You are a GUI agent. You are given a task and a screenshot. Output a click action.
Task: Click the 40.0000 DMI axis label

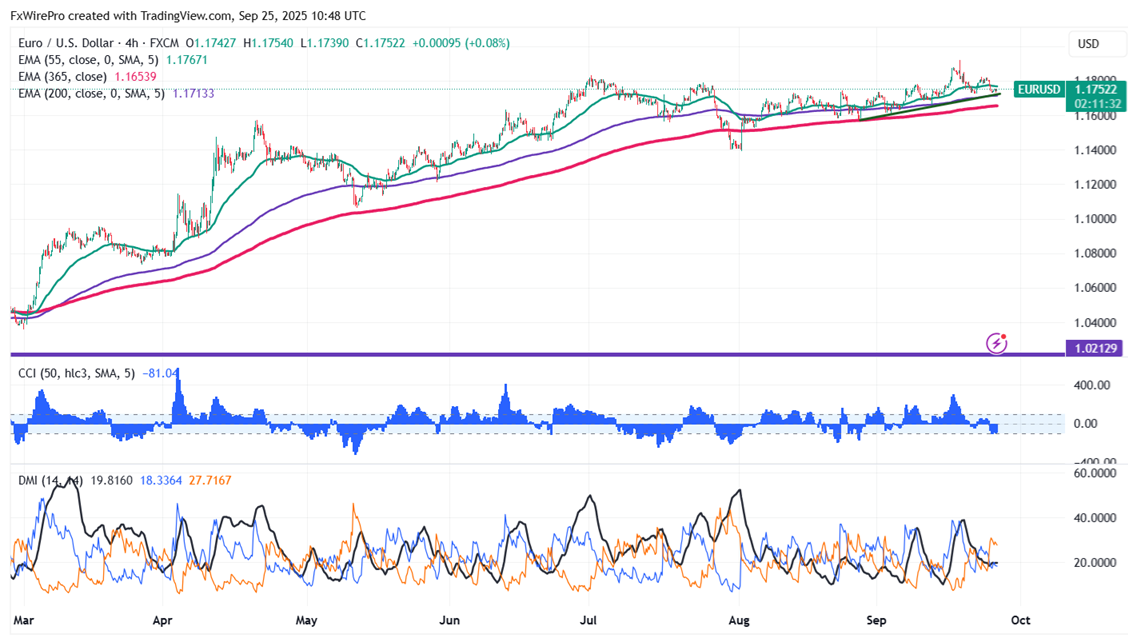pyautogui.click(x=1095, y=518)
